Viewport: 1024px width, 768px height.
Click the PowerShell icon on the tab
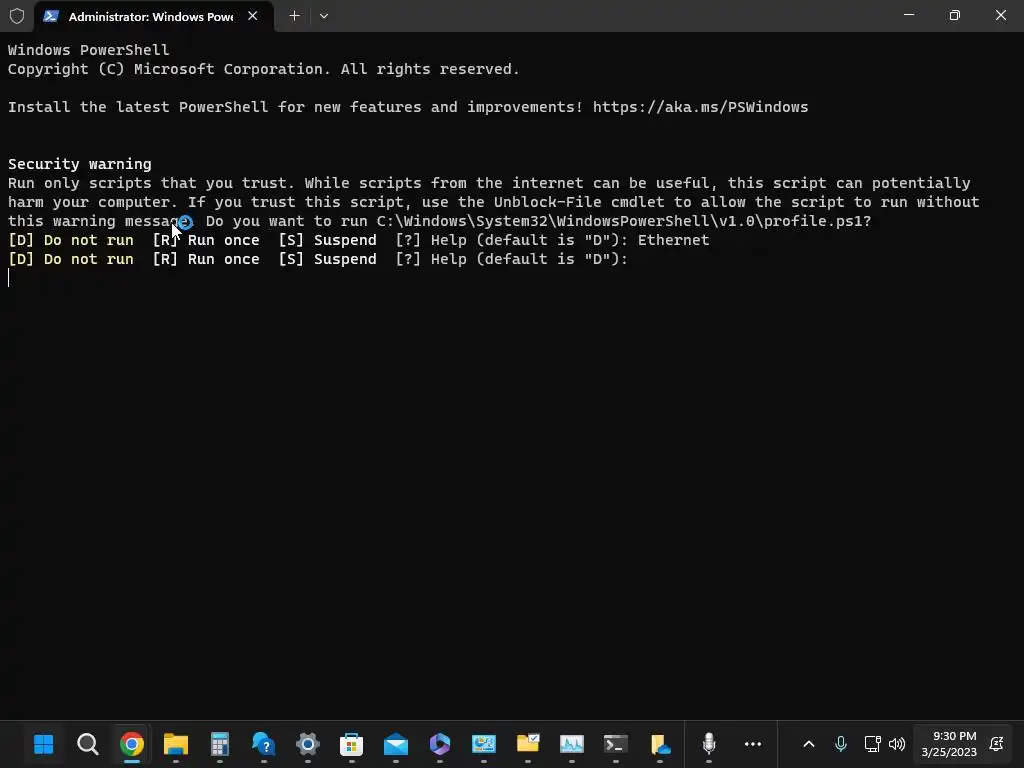(x=51, y=16)
